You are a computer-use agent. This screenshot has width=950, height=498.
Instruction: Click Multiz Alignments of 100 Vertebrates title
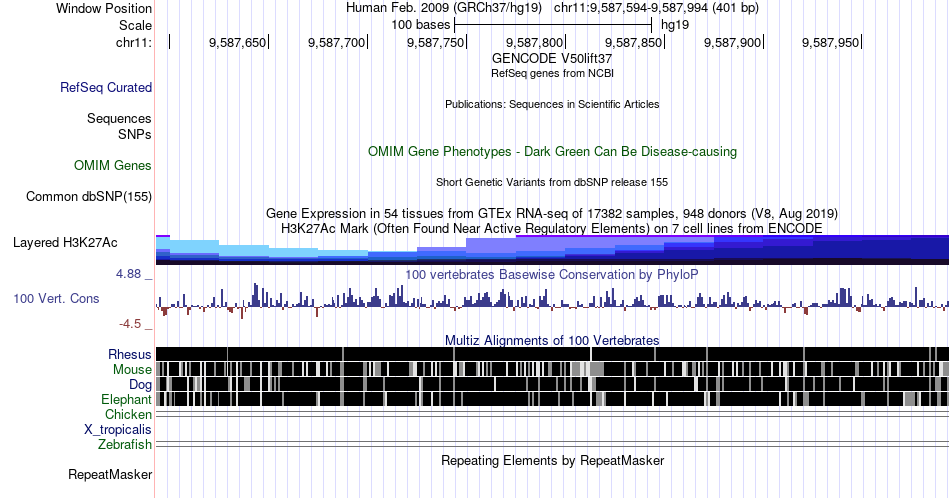(x=552, y=340)
